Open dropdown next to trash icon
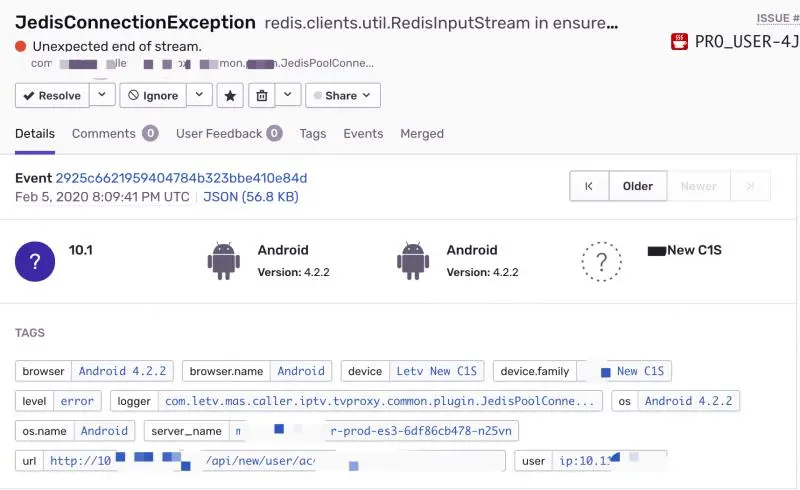 coord(288,94)
